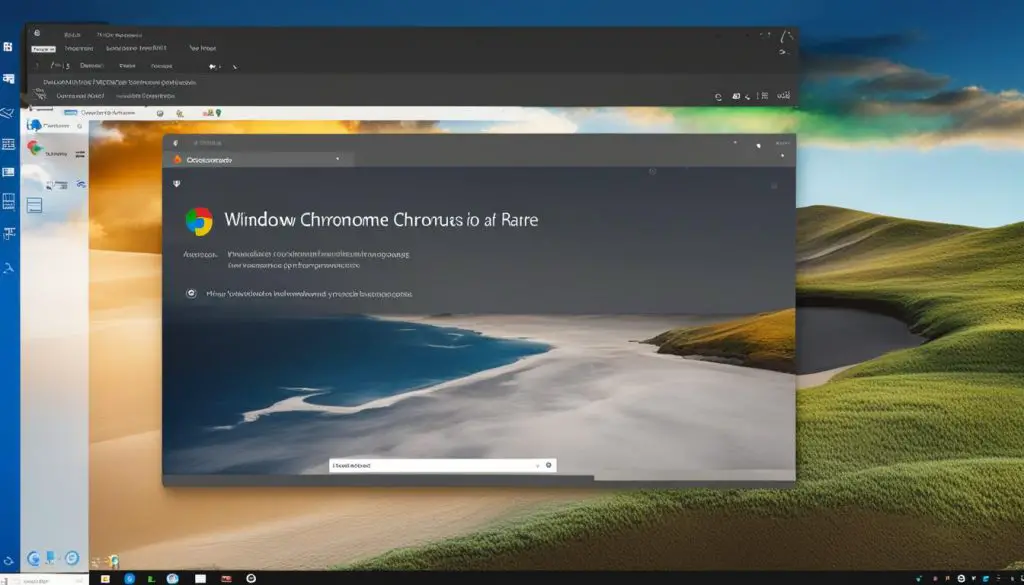The width and height of the screenshot is (1024, 585).
Task: Select the Chrome logo on the new tab page
Action: point(198,220)
